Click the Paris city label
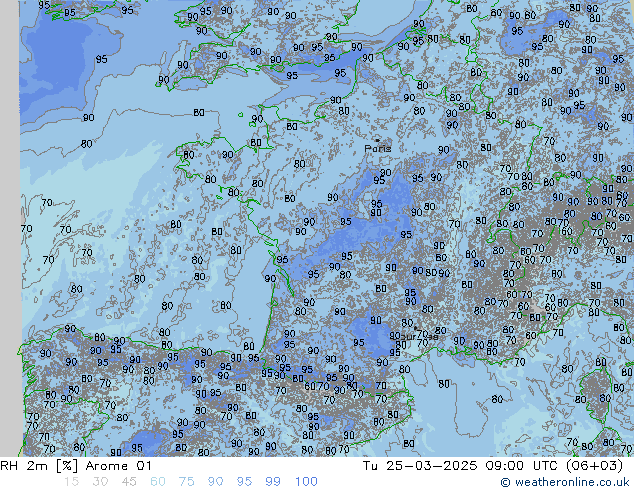 click(x=378, y=149)
